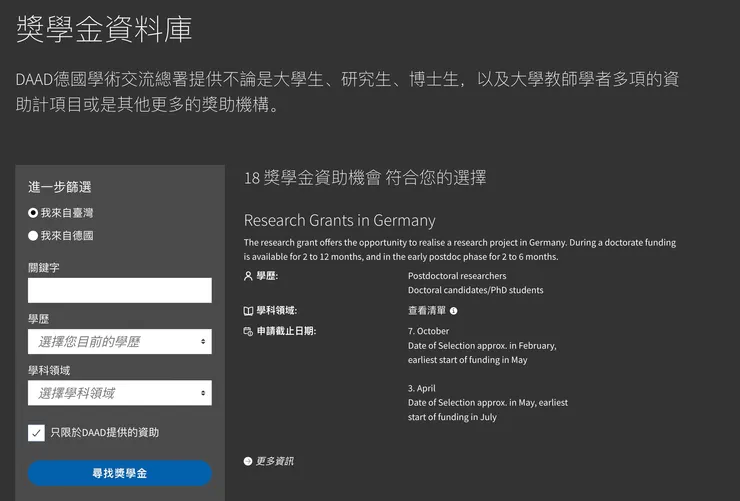Click the Postdoctoral researchers text
Screen dimensions: 740x501
tap(457, 276)
